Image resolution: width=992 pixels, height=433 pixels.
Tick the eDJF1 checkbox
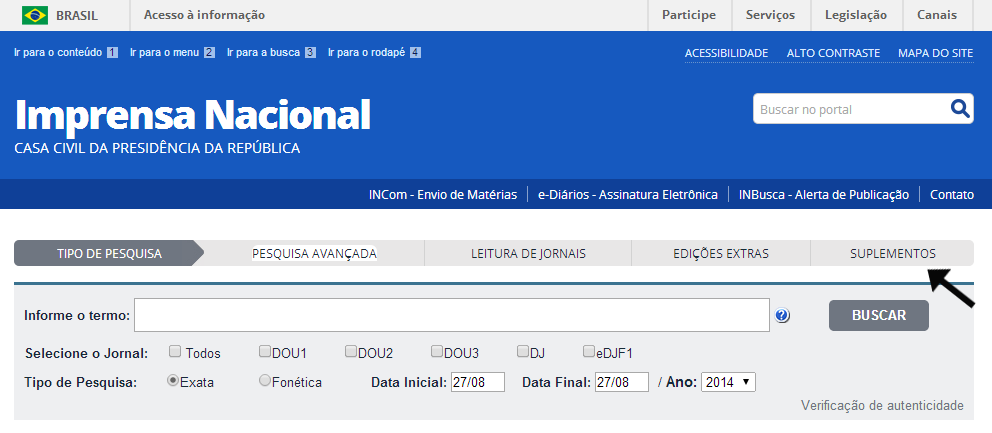(589, 352)
